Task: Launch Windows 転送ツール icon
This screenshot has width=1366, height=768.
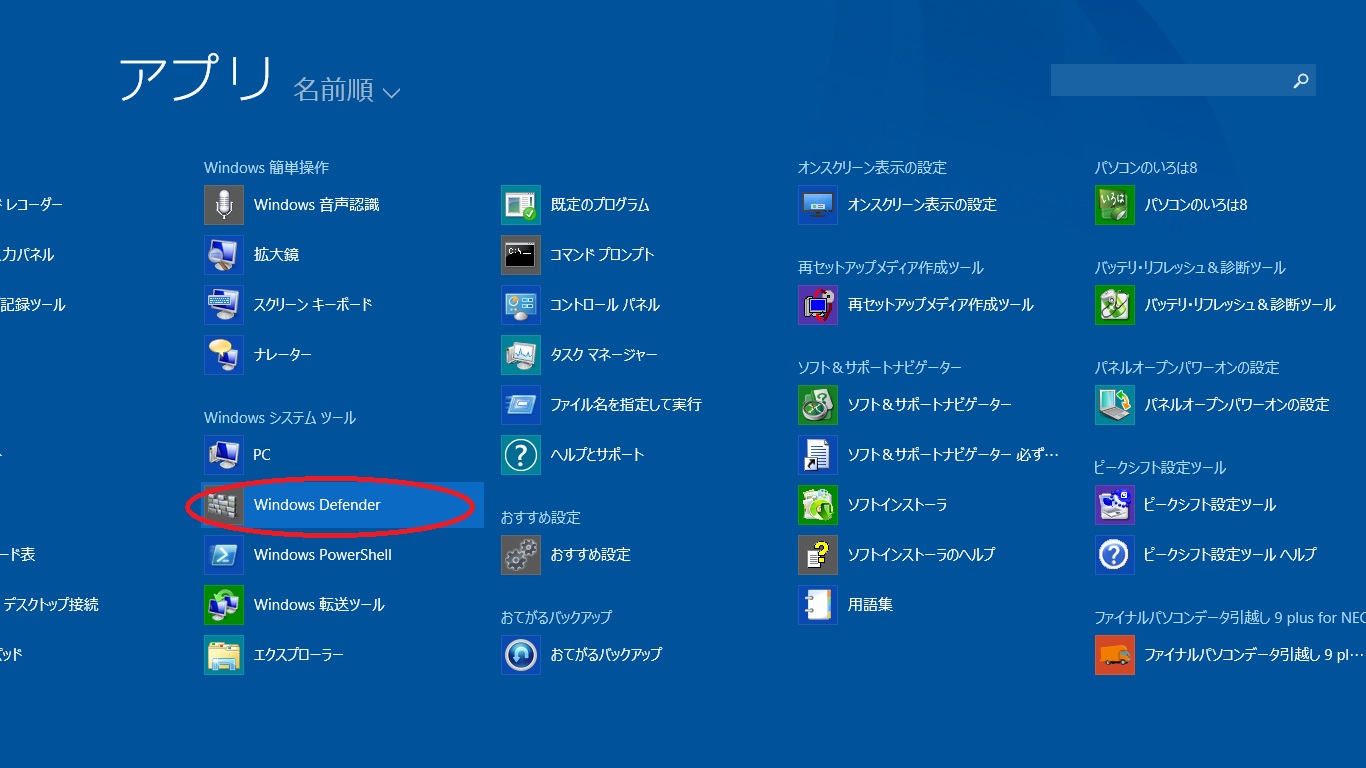Action: (x=224, y=605)
